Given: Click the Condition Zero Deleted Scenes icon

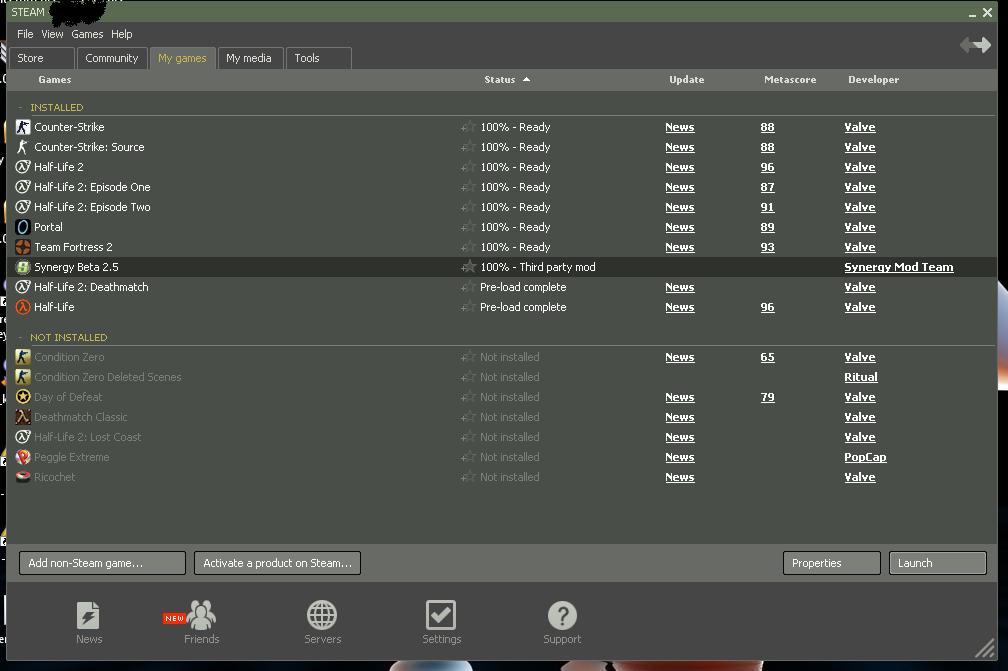Looking at the screenshot, I should [22, 377].
